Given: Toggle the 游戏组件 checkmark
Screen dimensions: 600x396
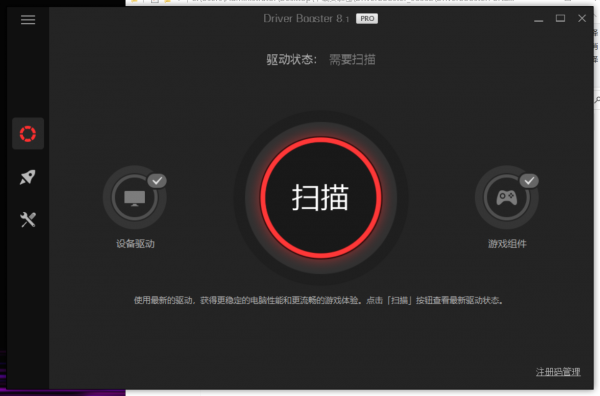Looking at the screenshot, I should [x=529, y=181].
